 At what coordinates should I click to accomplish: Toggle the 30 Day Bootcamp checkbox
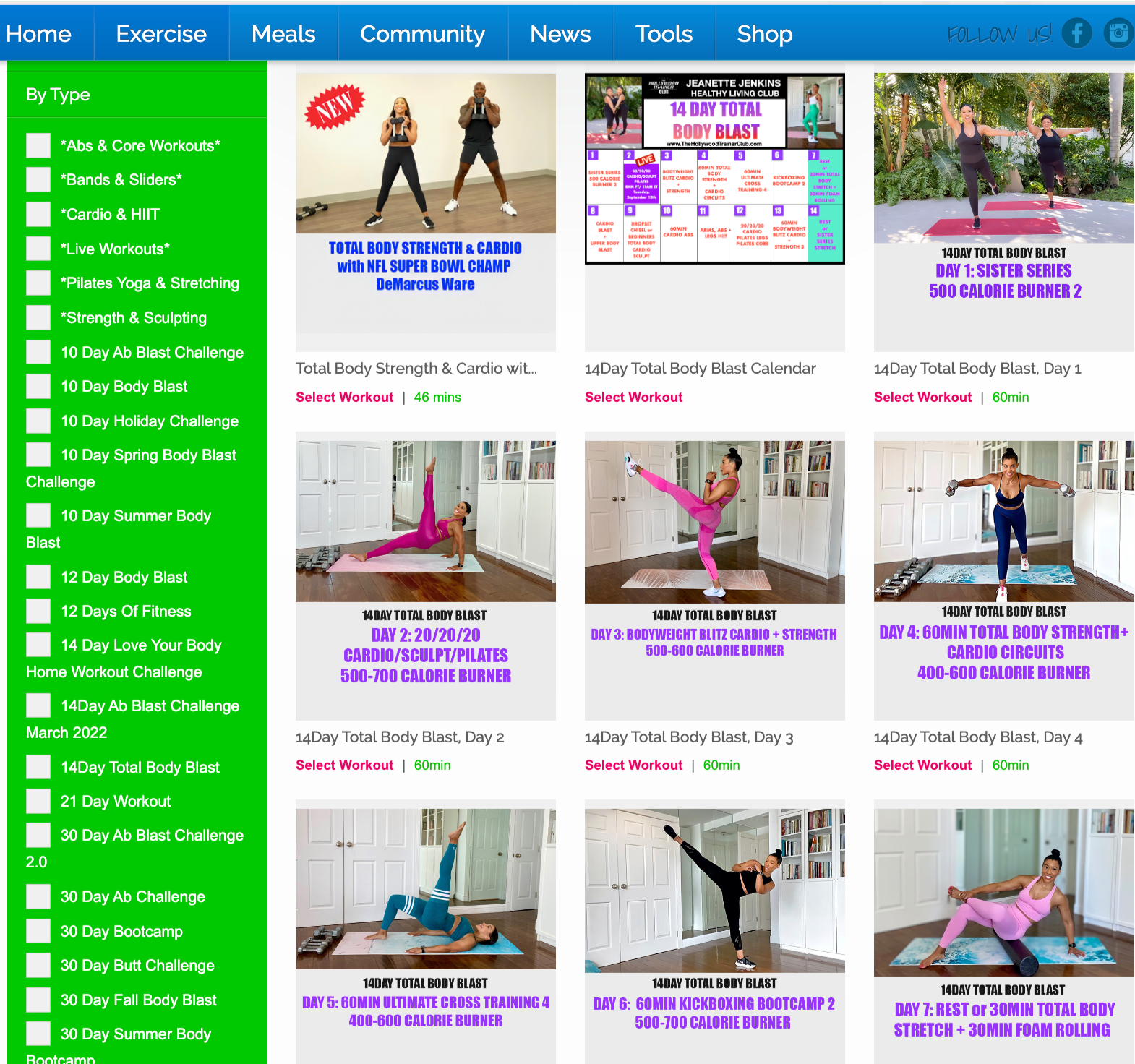click(x=38, y=931)
